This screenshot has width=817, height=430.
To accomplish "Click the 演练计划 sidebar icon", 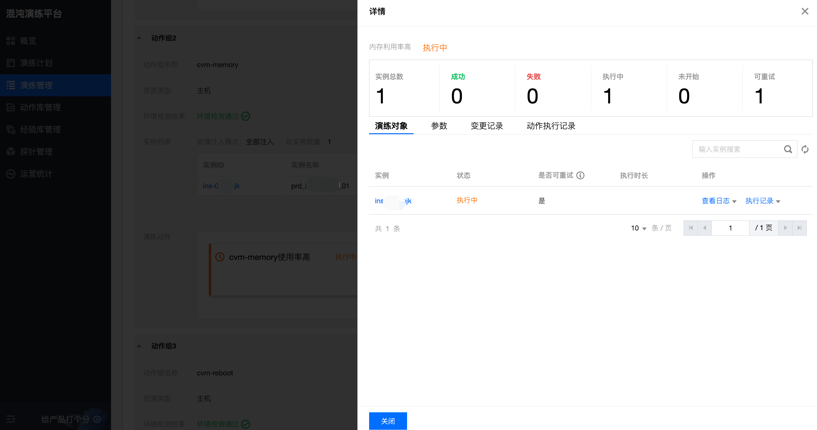I will coord(10,63).
